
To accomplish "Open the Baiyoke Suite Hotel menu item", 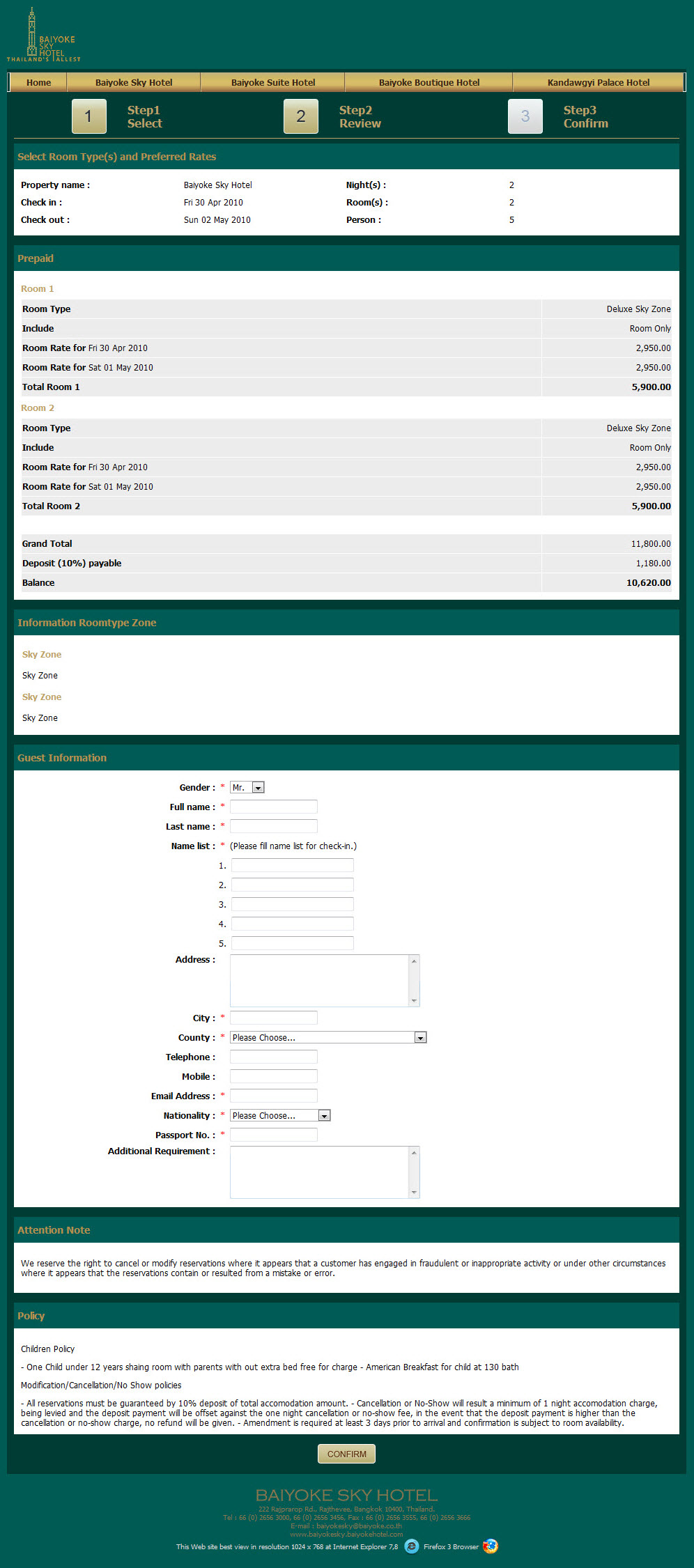I will tap(273, 82).
